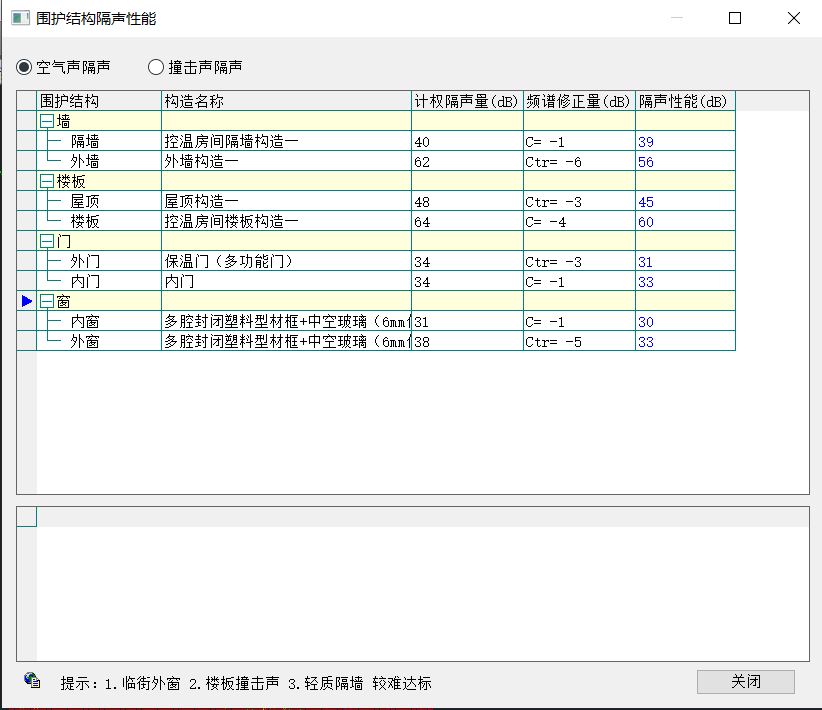Click the globe hint icon at bottom left
This screenshot has height=710, width=822.
[33, 681]
